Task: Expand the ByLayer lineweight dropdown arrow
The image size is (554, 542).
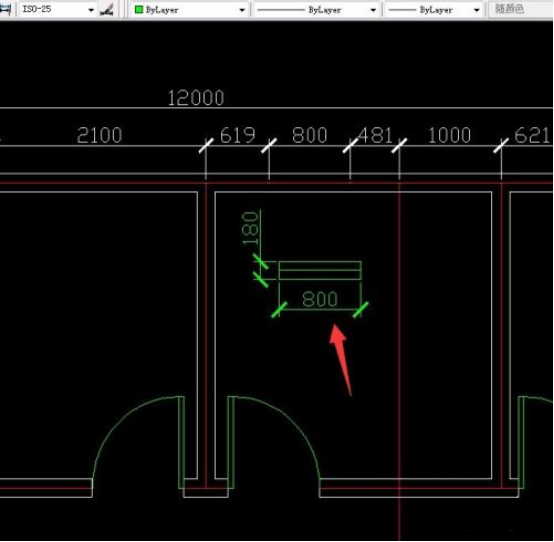Action: pyautogui.click(x=476, y=10)
